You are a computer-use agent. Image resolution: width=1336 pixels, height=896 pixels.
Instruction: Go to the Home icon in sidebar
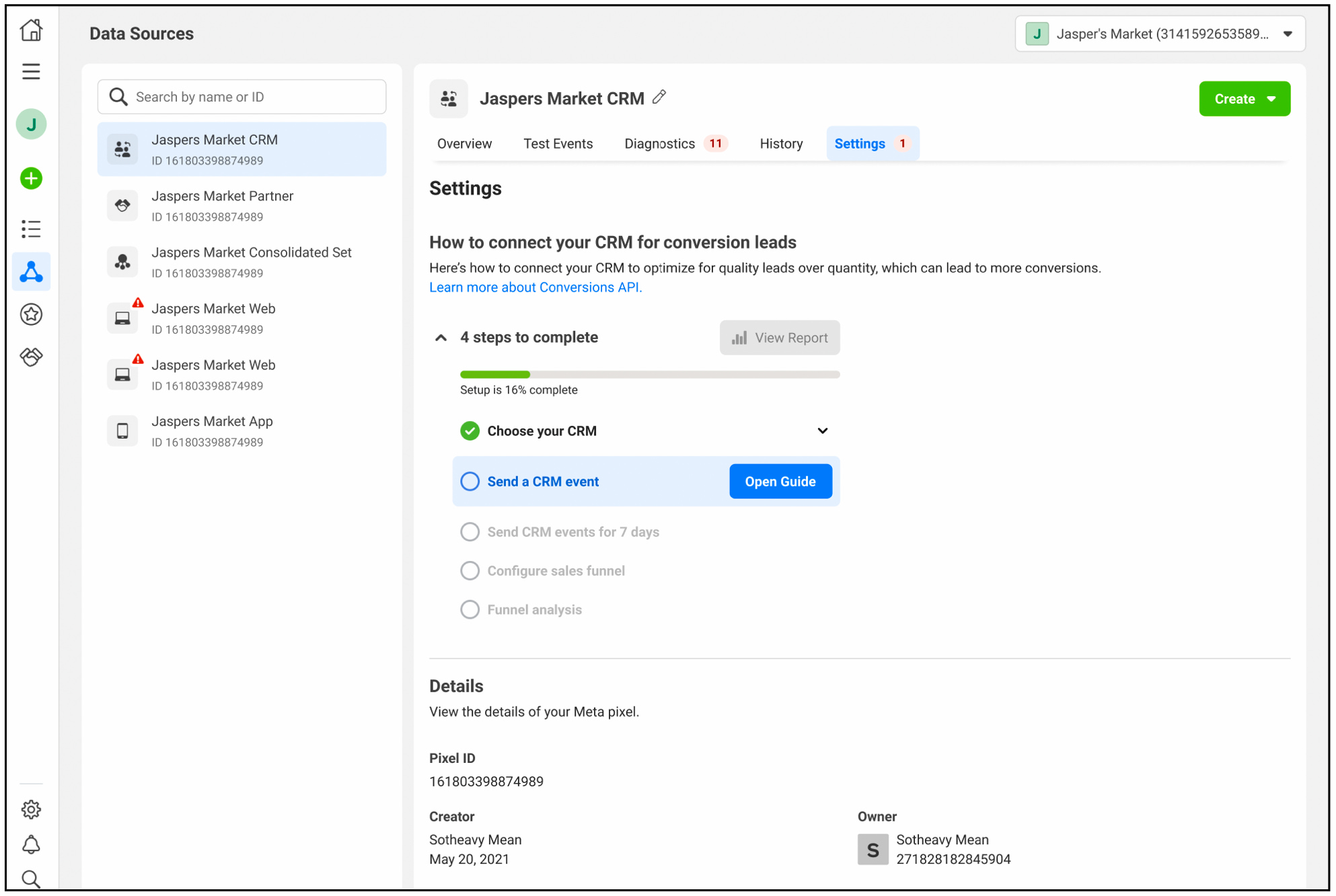pyautogui.click(x=31, y=30)
